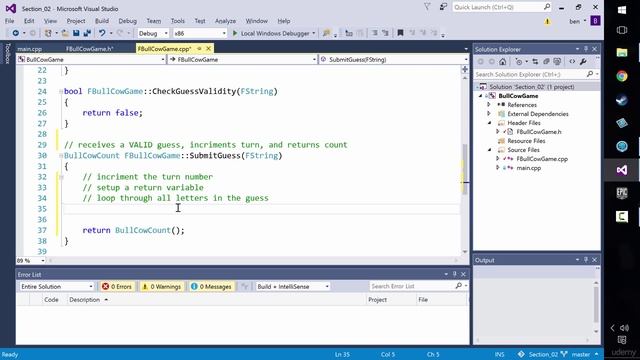This screenshot has width=640, height=360.
Task: Click the notifications flag icon in the title bar
Action: click(x=427, y=7)
